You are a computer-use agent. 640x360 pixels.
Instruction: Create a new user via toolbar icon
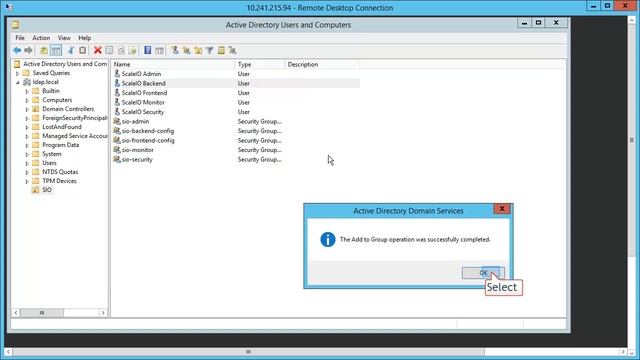point(175,50)
